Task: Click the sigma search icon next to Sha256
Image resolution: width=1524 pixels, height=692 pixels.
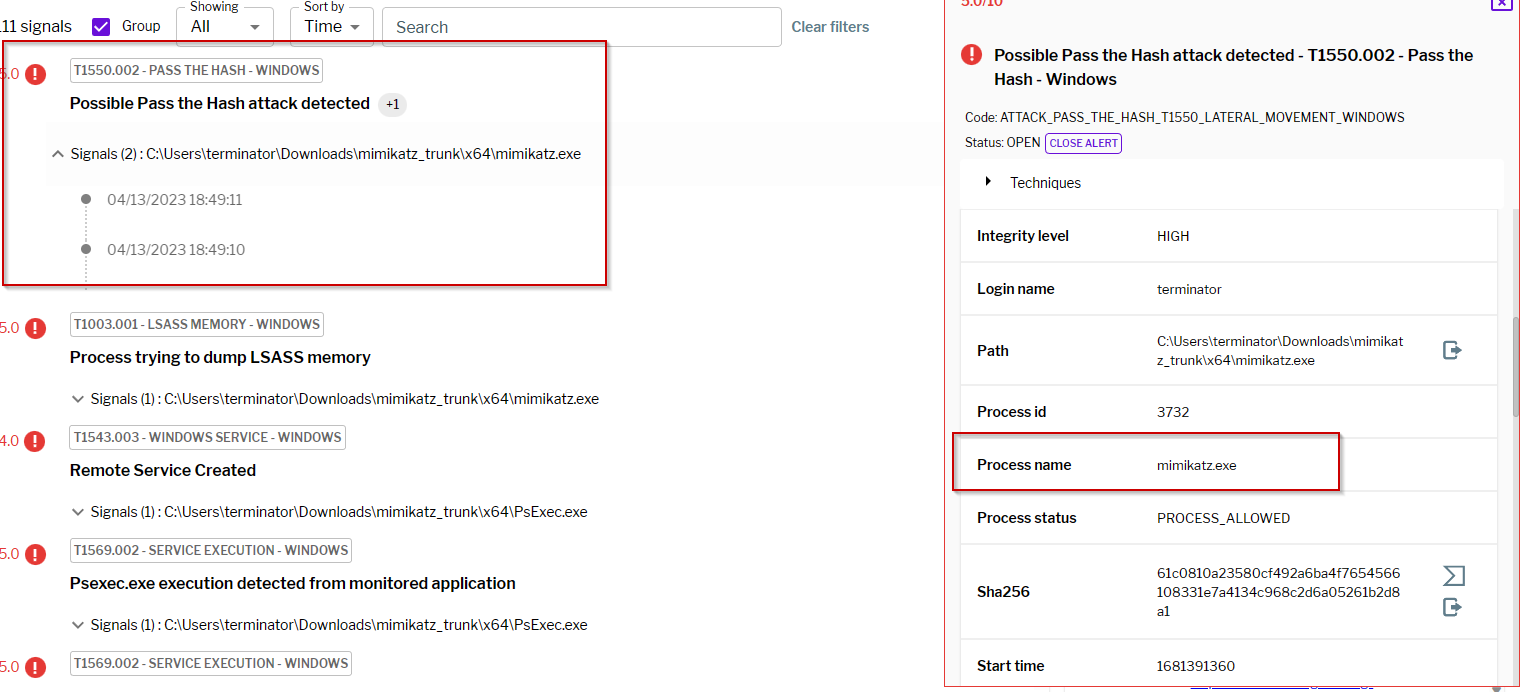Action: [1453, 575]
